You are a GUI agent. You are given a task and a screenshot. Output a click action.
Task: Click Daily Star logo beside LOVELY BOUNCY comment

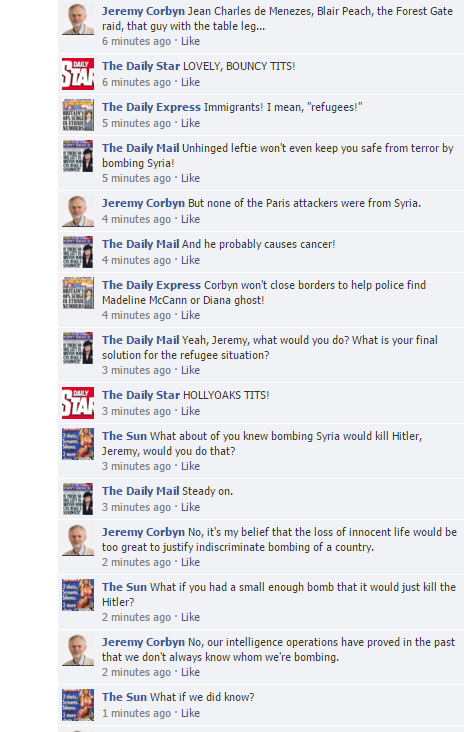coord(78,74)
